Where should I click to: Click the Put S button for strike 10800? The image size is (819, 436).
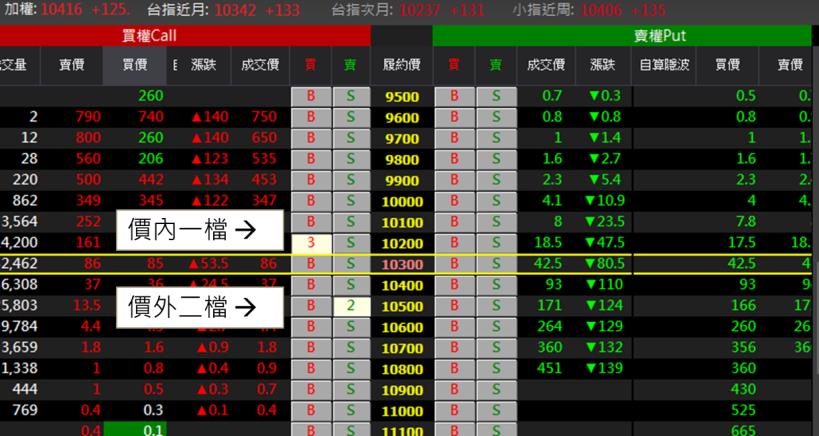pyautogui.click(x=496, y=369)
